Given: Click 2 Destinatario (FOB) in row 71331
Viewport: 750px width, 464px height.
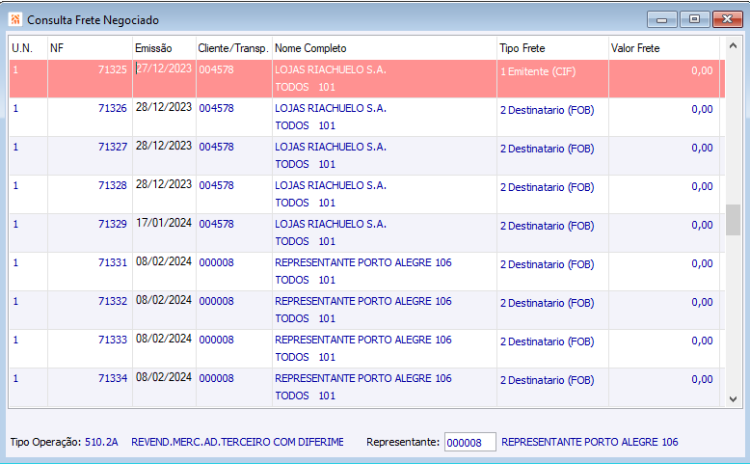Looking at the screenshot, I should [x=547, y=265].
